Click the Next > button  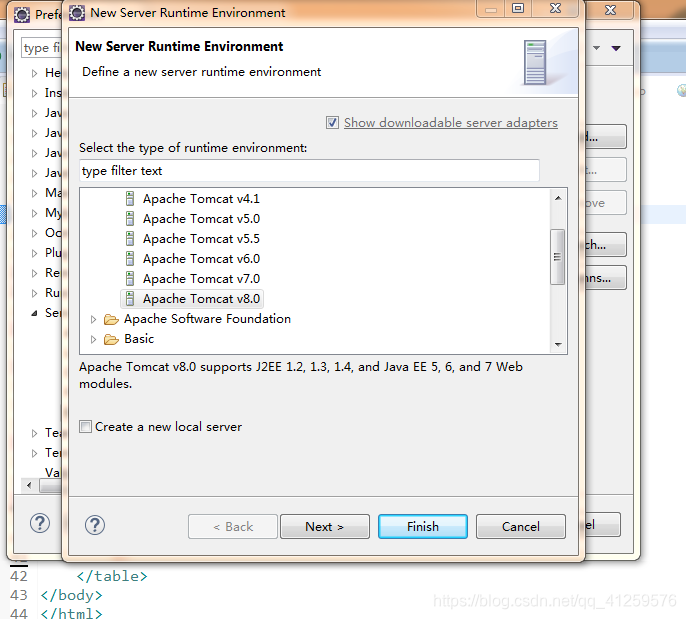[325, 526]
